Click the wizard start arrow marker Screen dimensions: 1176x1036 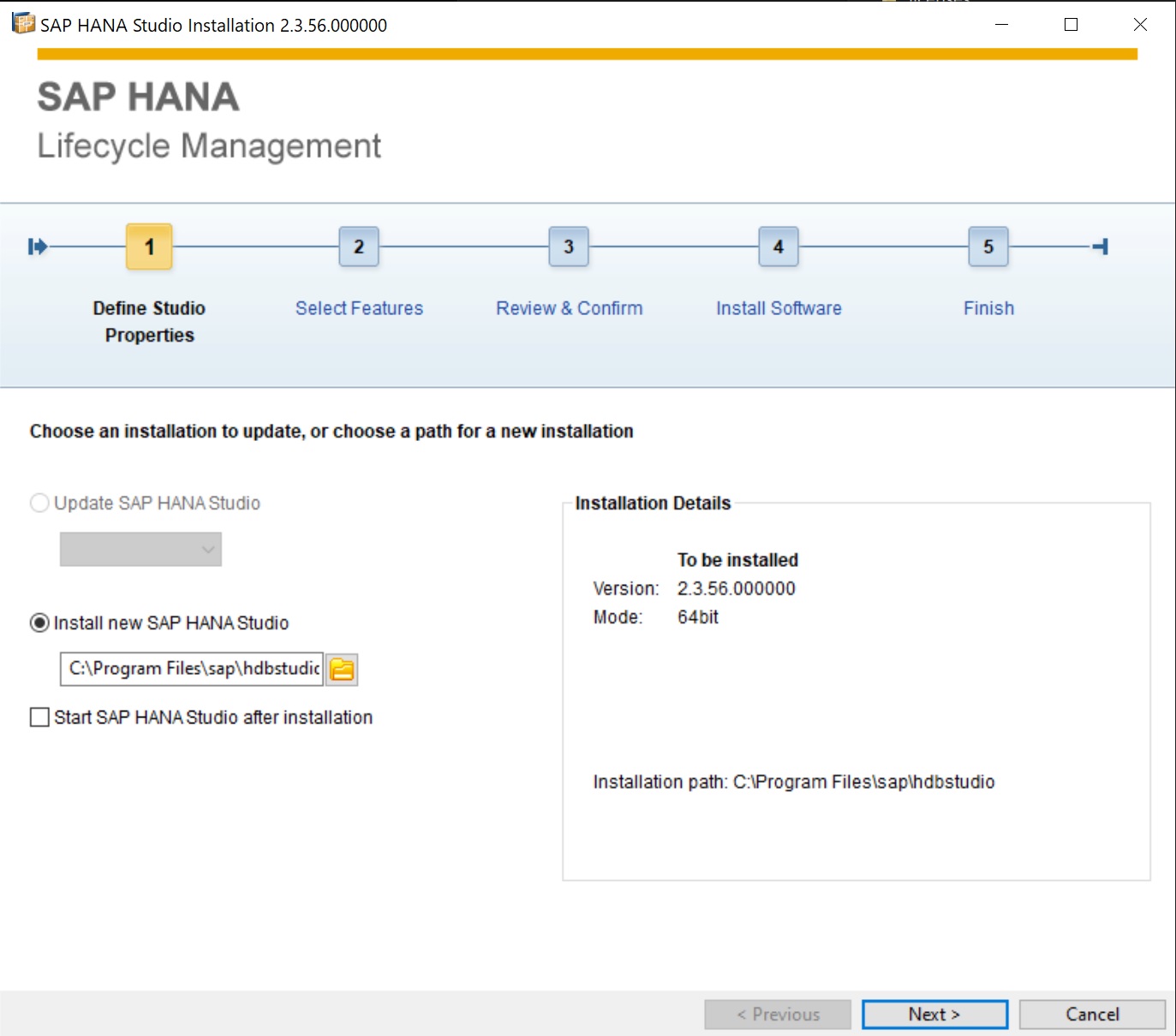coord(38,247)
